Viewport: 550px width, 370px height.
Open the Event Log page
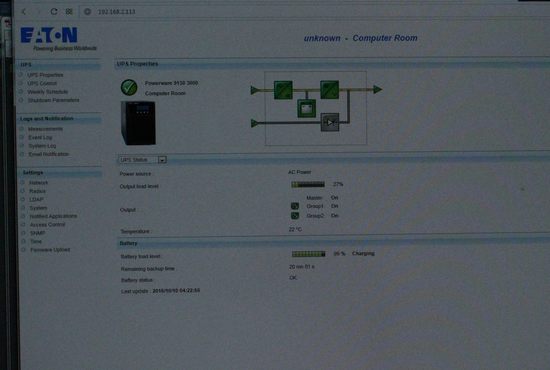pyautogui.click(x=40, y=137)
